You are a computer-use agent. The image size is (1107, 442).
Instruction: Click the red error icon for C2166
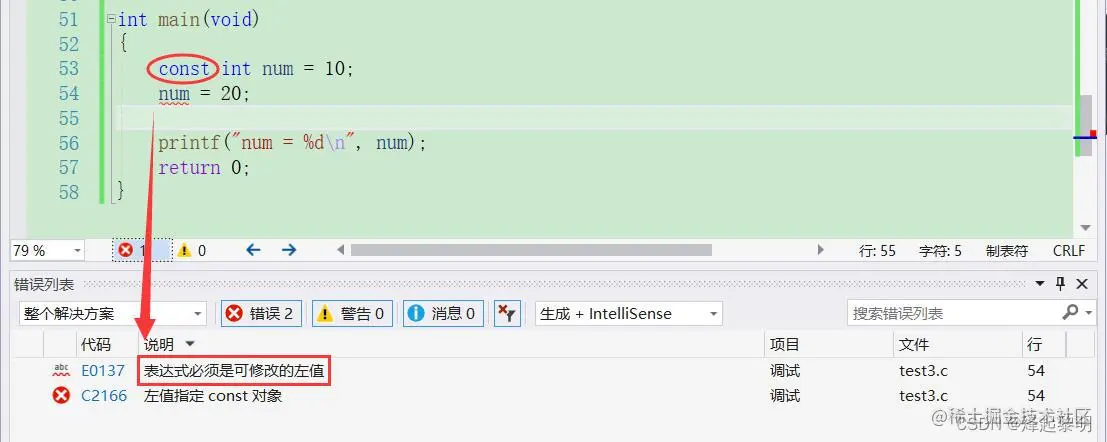point(61,395)
